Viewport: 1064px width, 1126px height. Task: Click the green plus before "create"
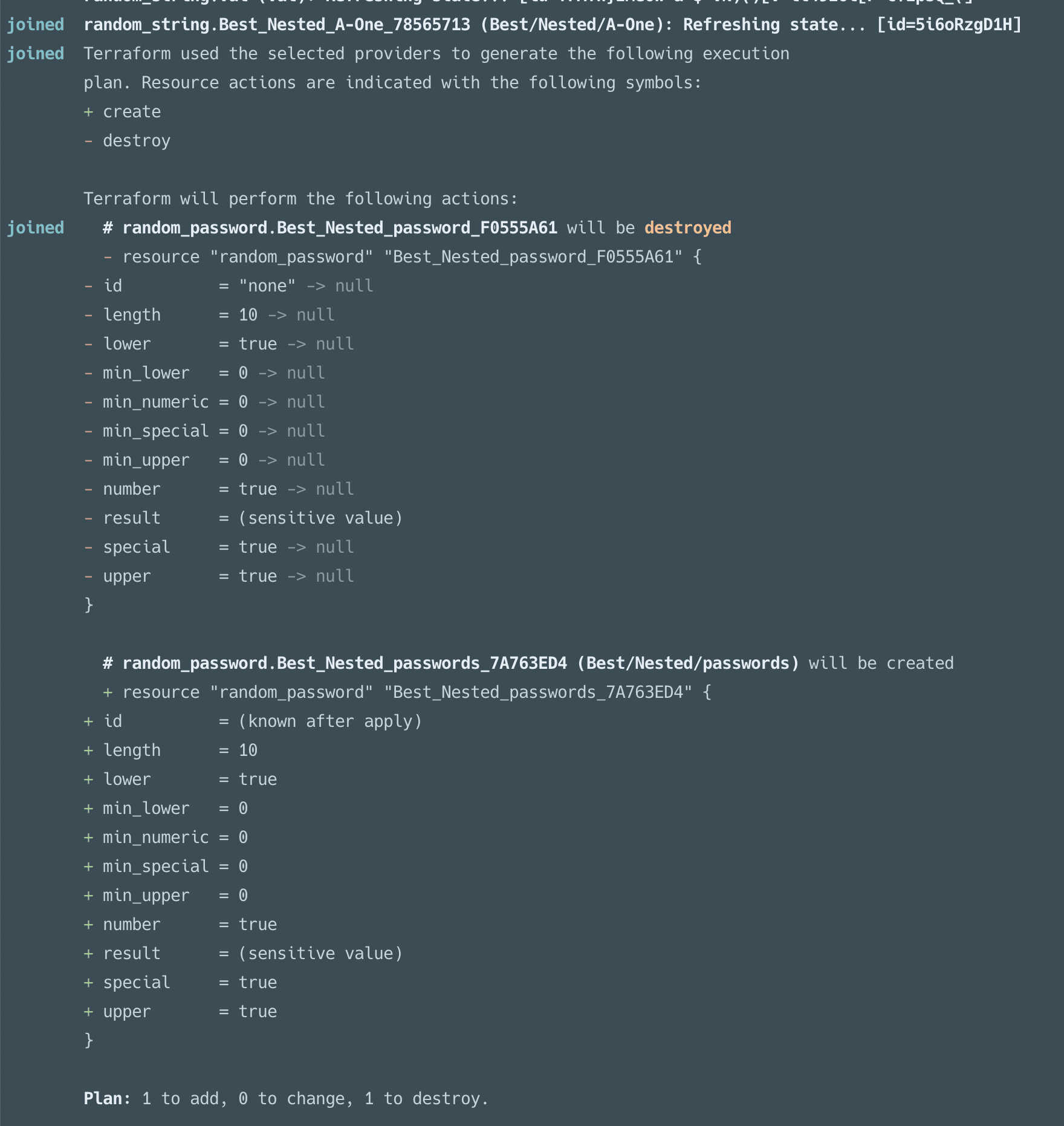pos(89,112)
